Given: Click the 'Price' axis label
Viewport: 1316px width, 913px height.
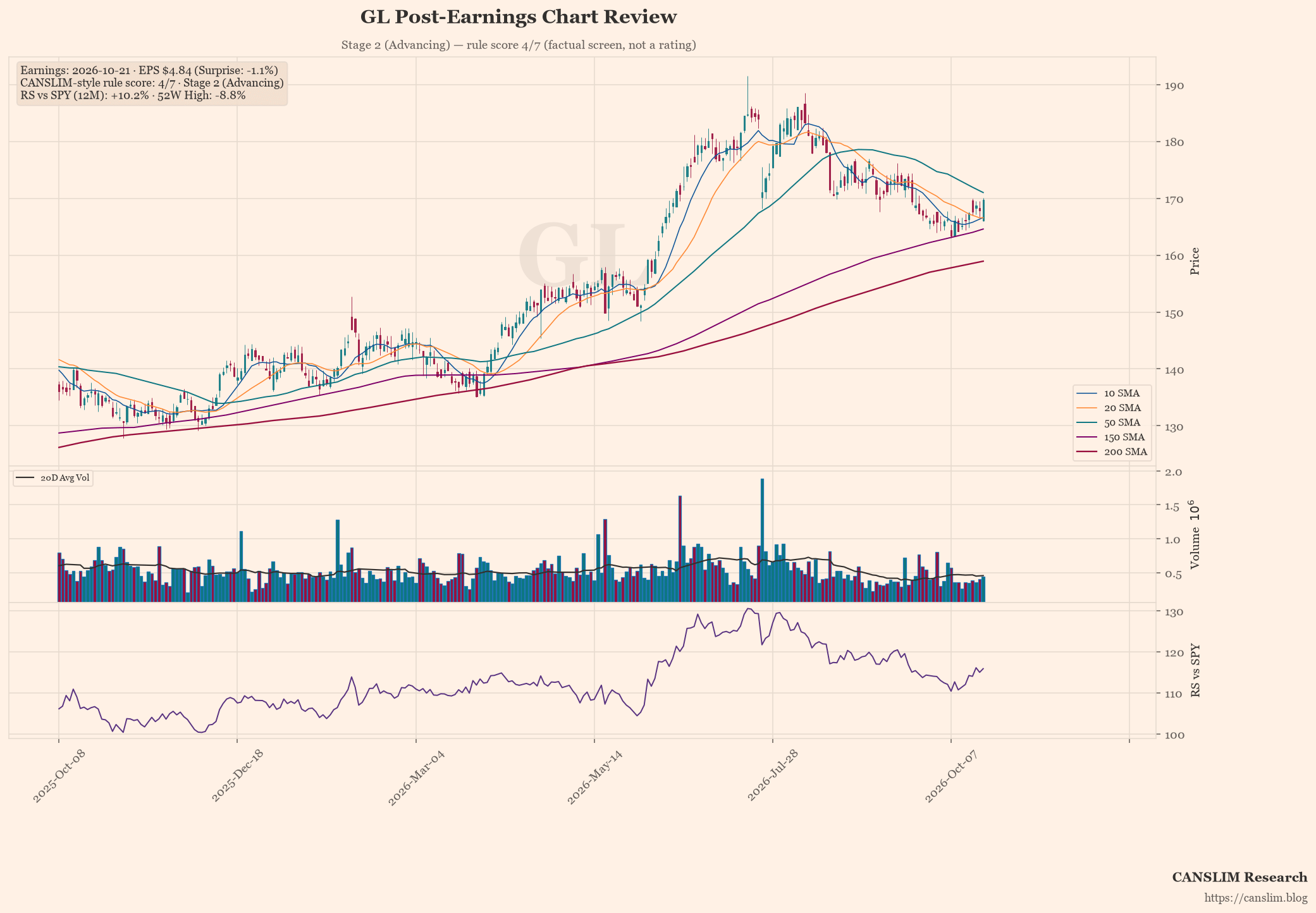Looking at the screenshot, I should pos(1195,261).
